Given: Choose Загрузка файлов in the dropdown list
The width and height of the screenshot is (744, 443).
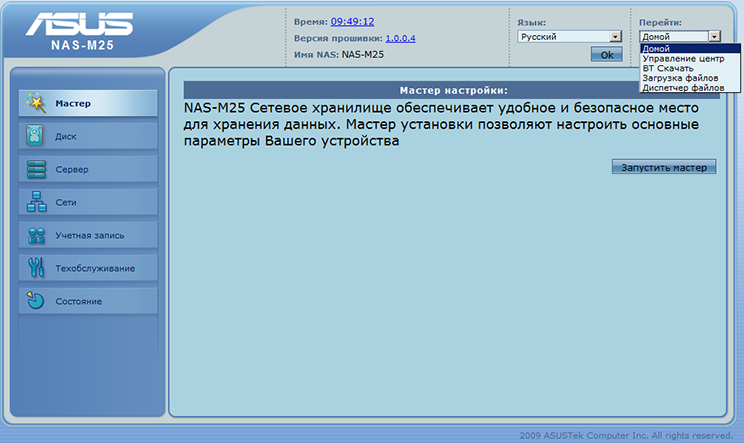Looking at the screenshot, I should [x=690, y=78].
